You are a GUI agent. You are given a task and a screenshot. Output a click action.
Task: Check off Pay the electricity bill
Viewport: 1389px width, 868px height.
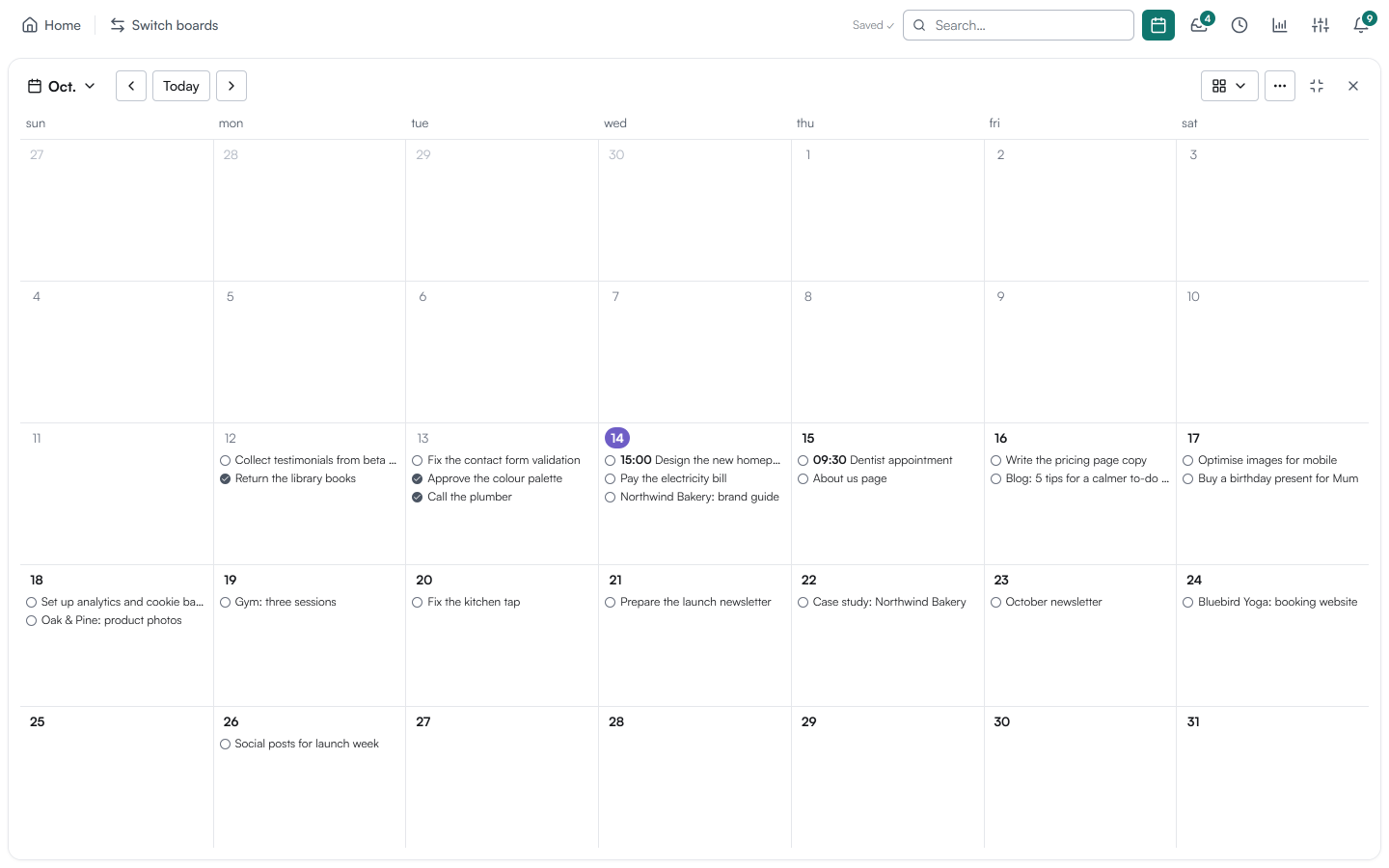[611, 479]
